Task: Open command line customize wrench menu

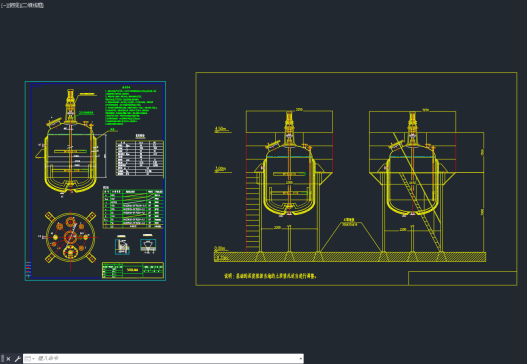Action: tap(17, 359)
